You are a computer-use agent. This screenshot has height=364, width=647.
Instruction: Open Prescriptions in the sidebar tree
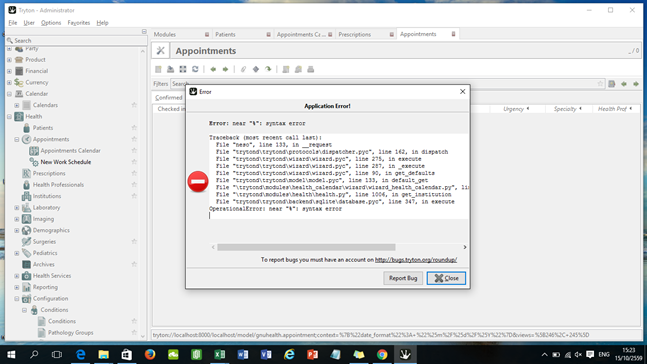tap(49, 173)
